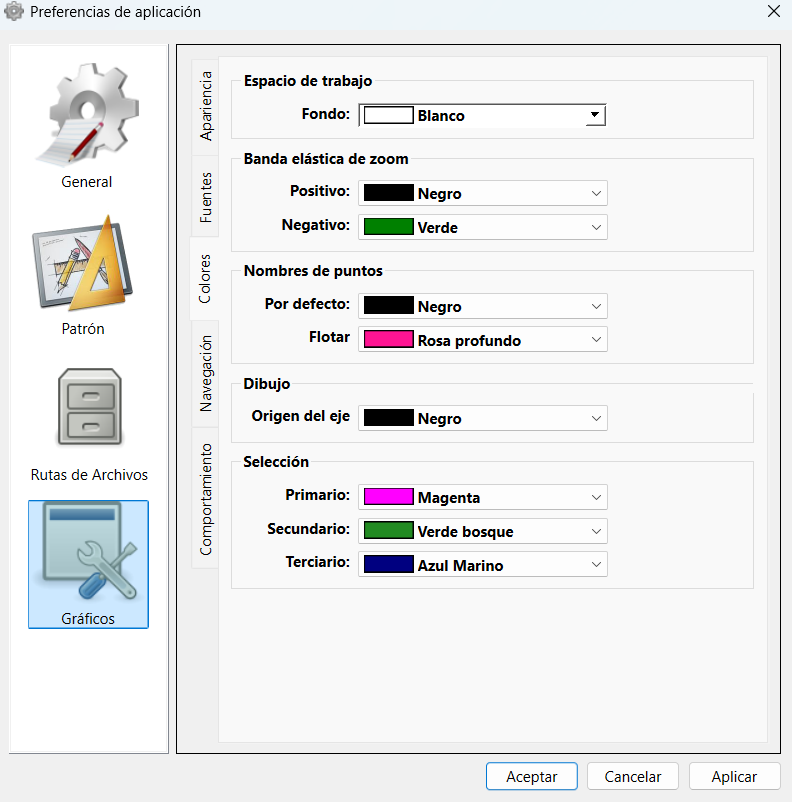This screenshot has width=792, height=802.
Task: Open Rutas de Archivos cabinet icon
Action: [x=89, y=410]
